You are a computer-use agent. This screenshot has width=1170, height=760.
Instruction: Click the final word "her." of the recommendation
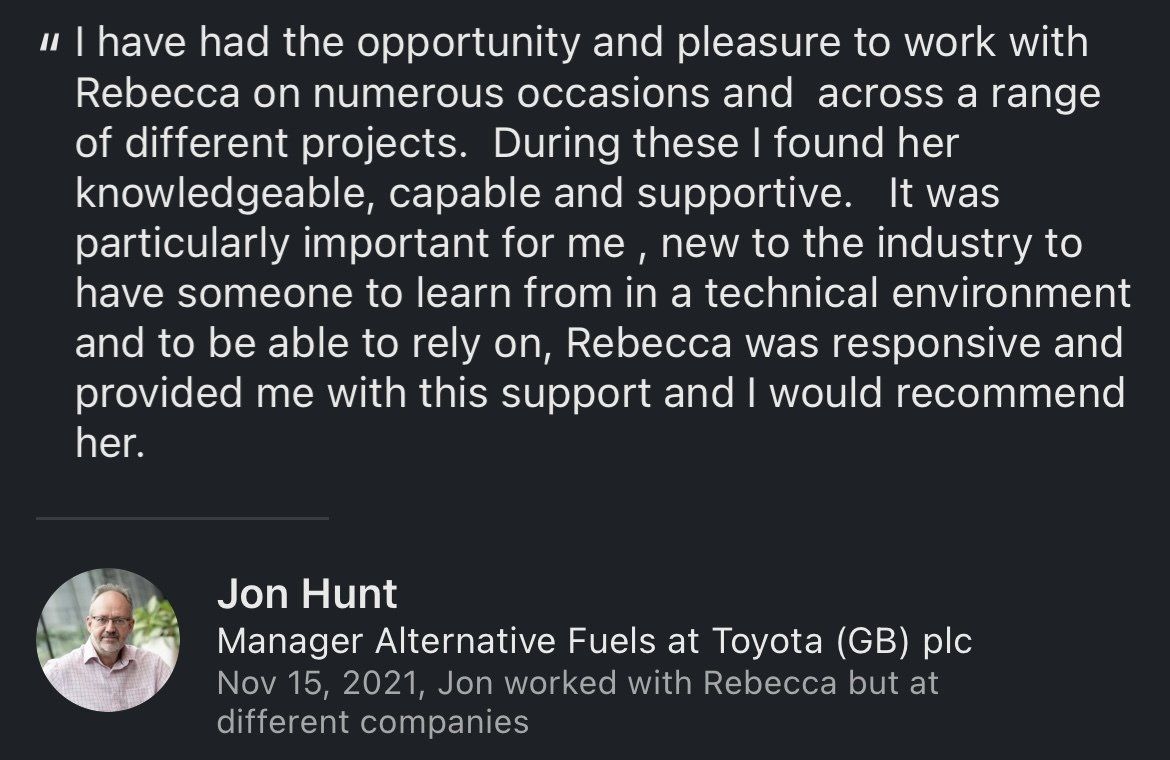point(110,444)
